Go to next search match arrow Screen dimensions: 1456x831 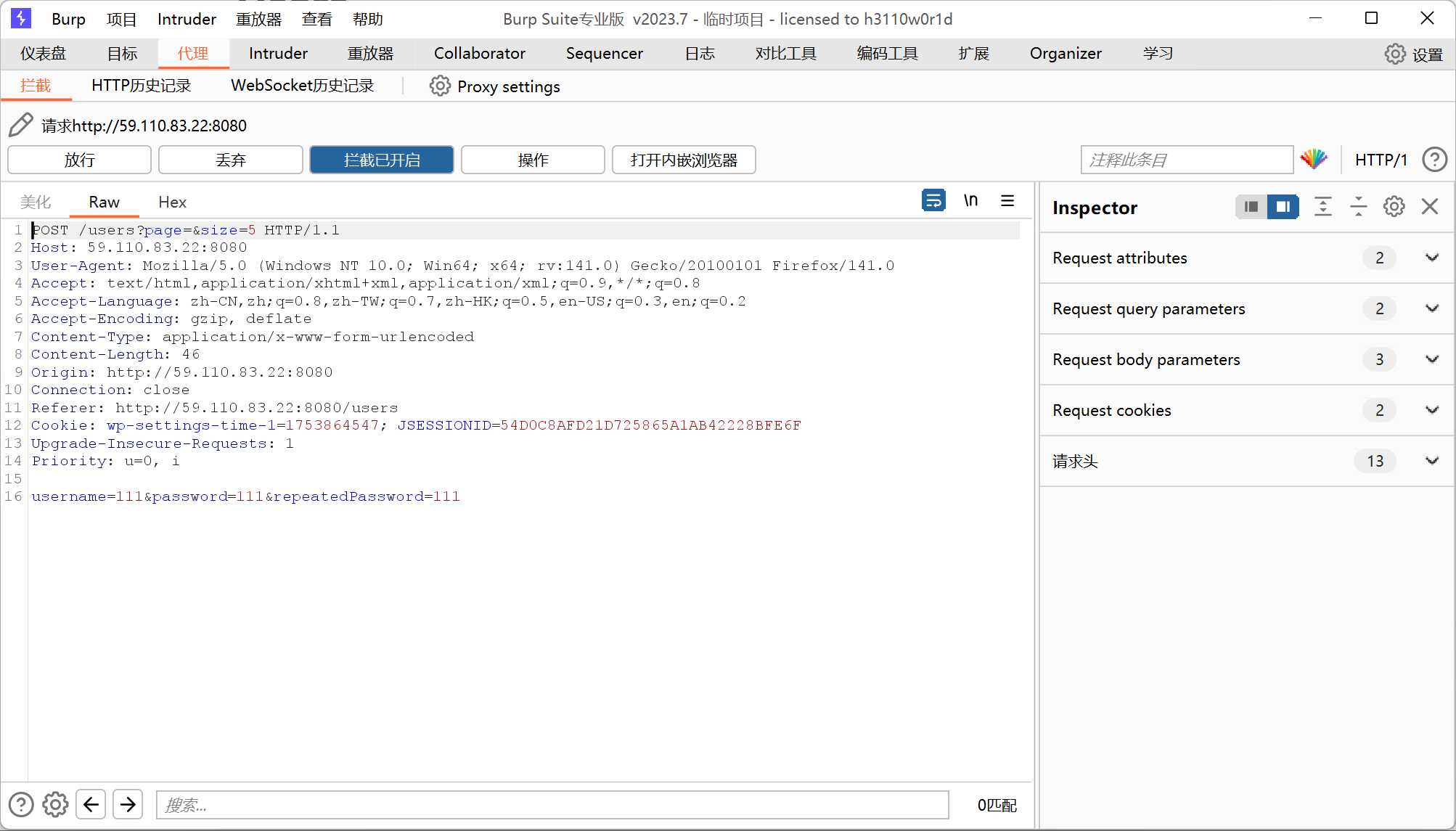128,804
